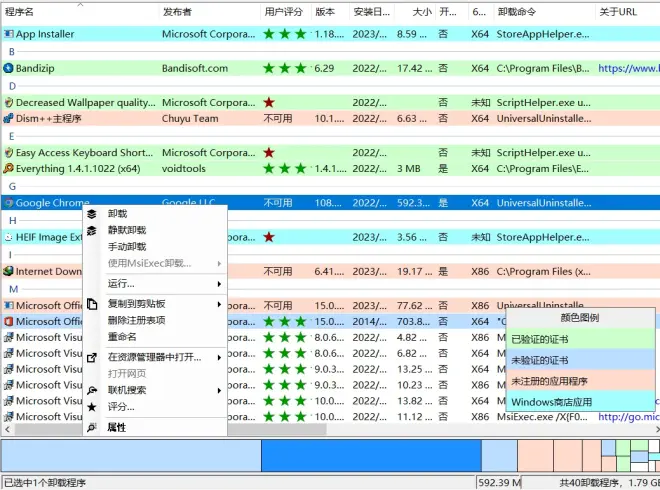This screenshot has width=660, height=490.
Task: Click the Internet Download Manager icon
Action: pyautogui.click(x=8, y=272)
